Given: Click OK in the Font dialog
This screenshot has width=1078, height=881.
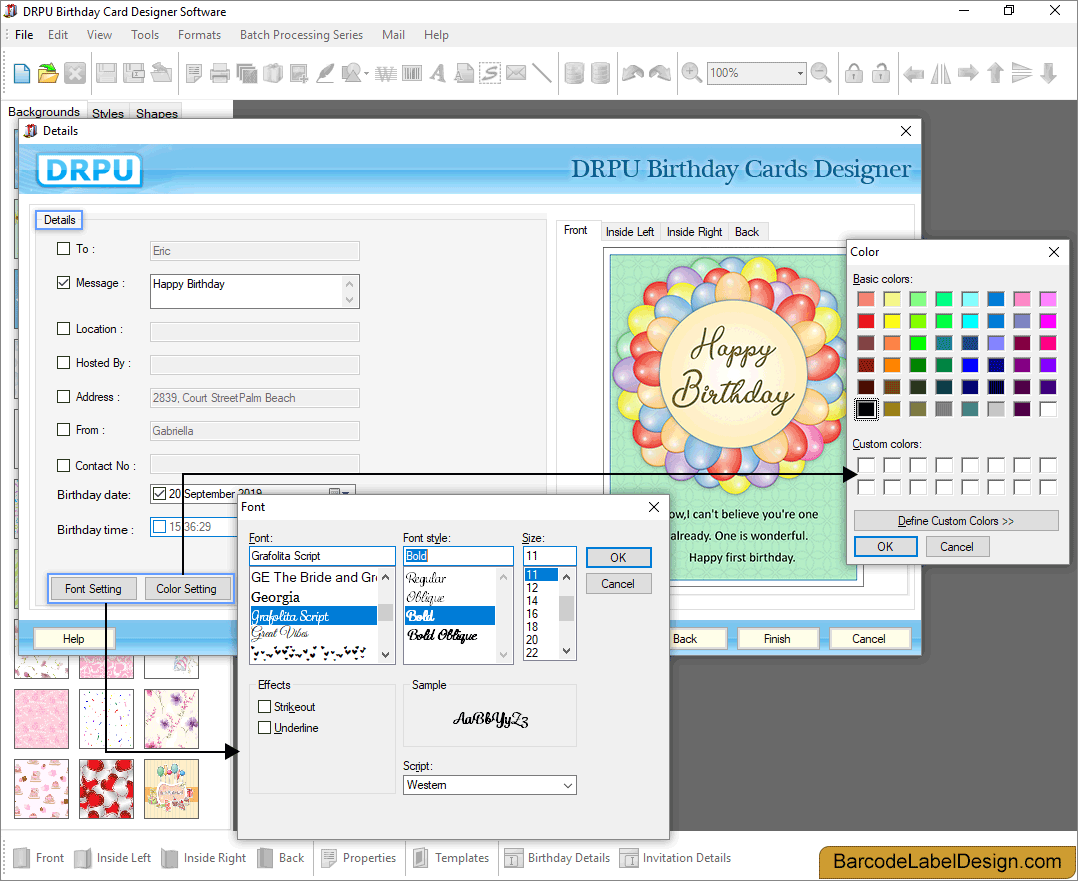Looking at the screenshot, I should [618, 558].
